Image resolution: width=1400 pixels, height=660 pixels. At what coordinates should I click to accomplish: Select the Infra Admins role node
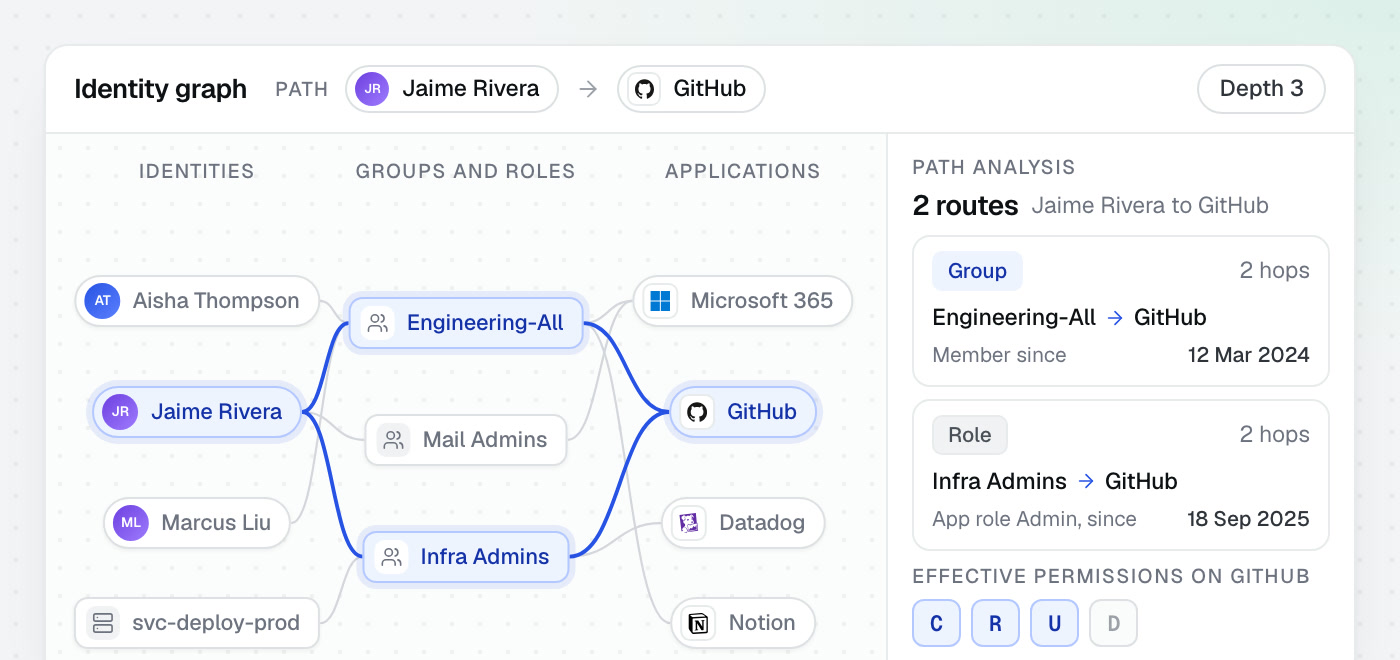click(x=466, y=557)
